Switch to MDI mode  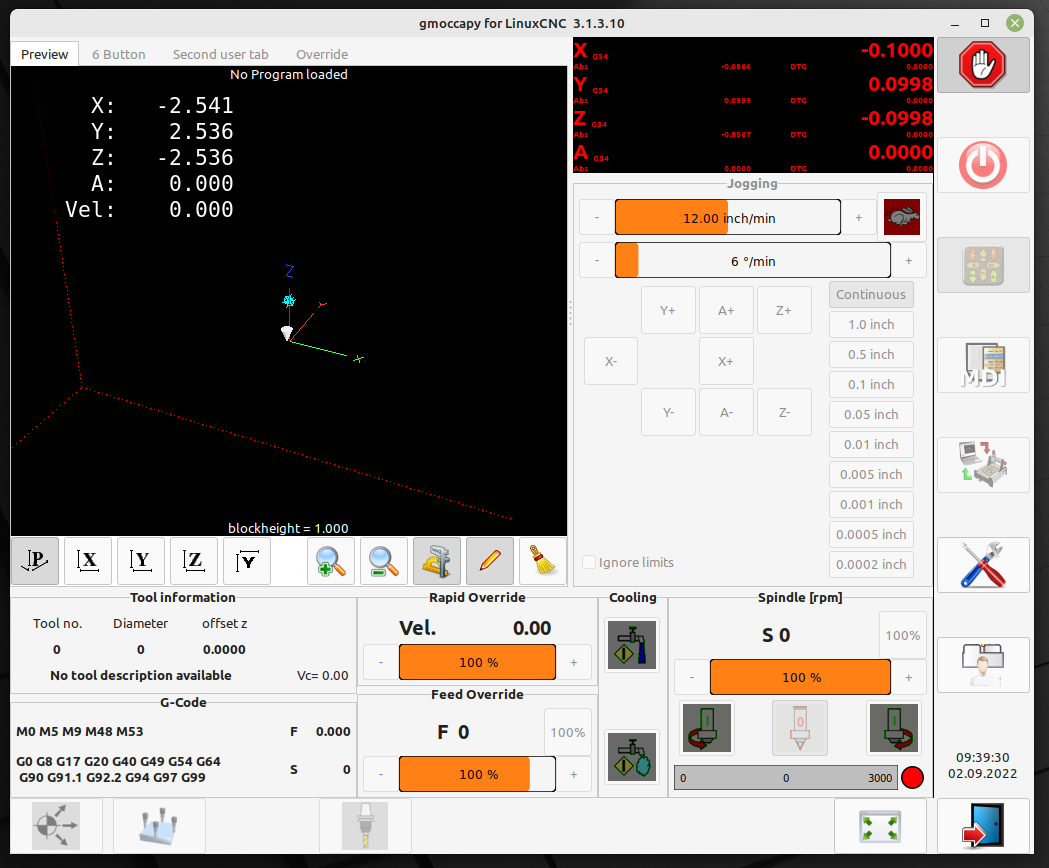click(x=982, y=365)
